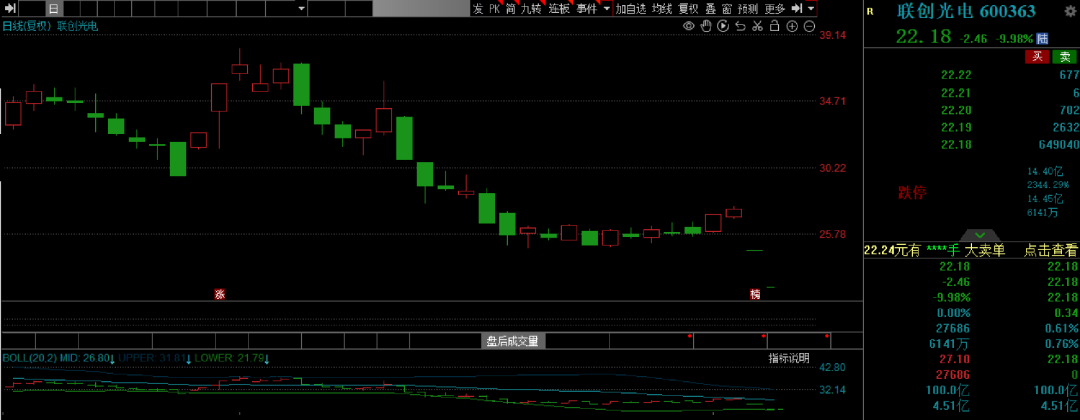This screenshot has width=1080, height=420.
Task: Click the 649040 volume value
Action: tap(1057, 145)
